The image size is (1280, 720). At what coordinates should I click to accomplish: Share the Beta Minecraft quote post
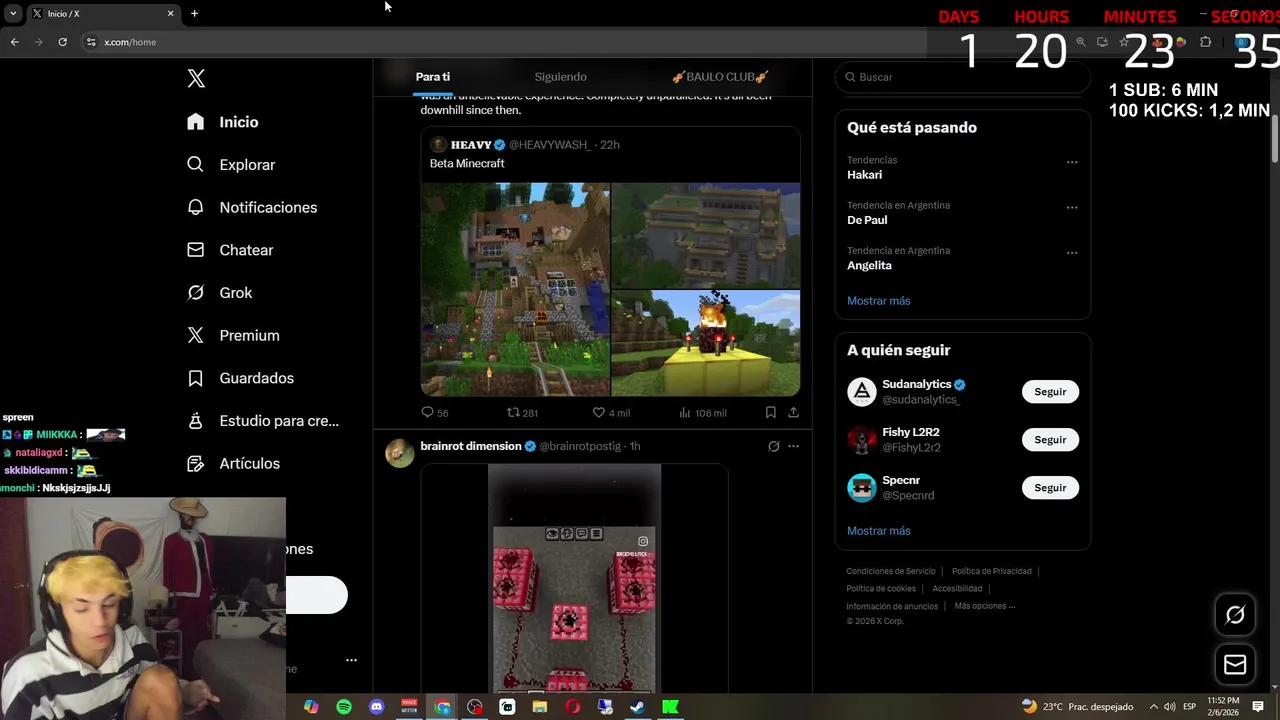(x=793, y=412)
